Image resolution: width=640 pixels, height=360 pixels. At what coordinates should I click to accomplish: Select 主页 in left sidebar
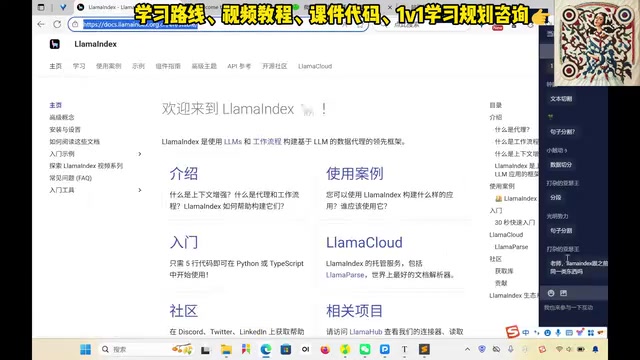pos(56,105)
